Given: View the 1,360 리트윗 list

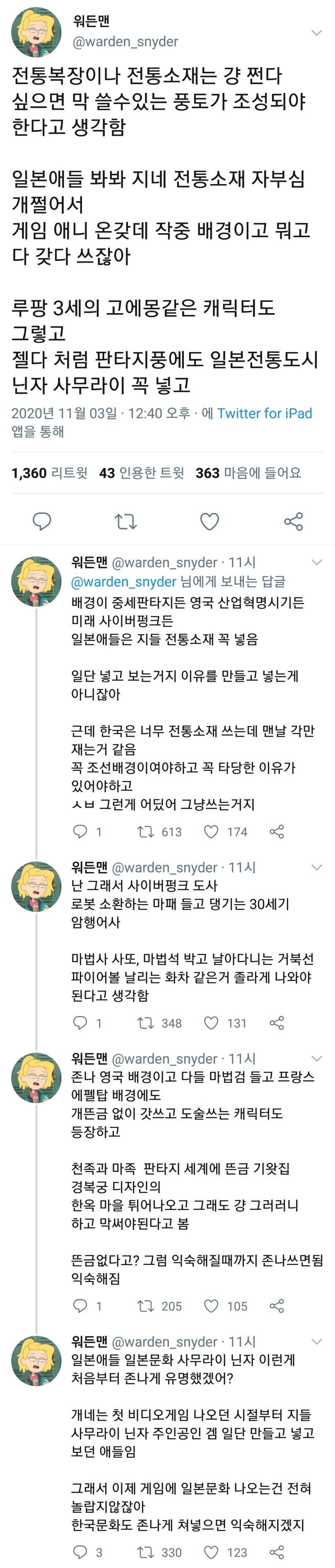Looking at the screenshot, I should (49, 473).
